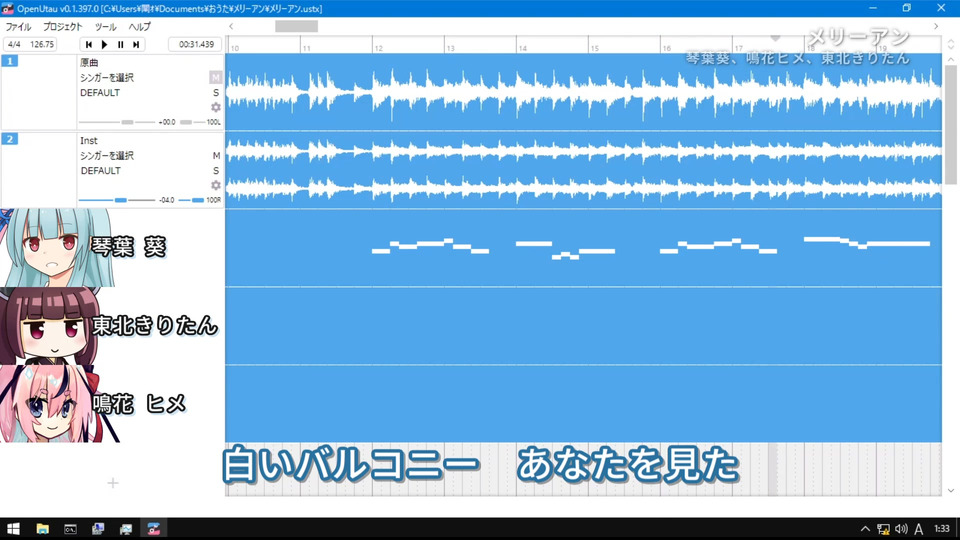This screenshot has width=960, height=540.
Task: Click the vertical scrollbar thumb
Action: click(x=950, y=124)
